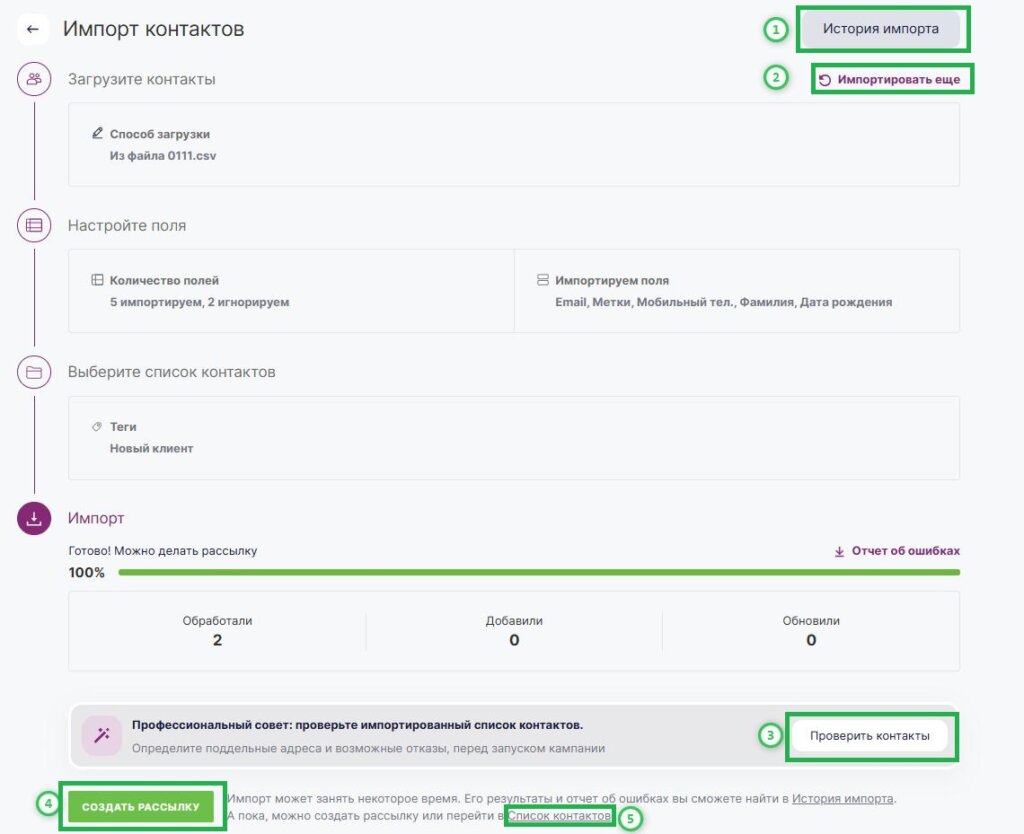Click the magic wand tip icon

(x=102, y=736)
